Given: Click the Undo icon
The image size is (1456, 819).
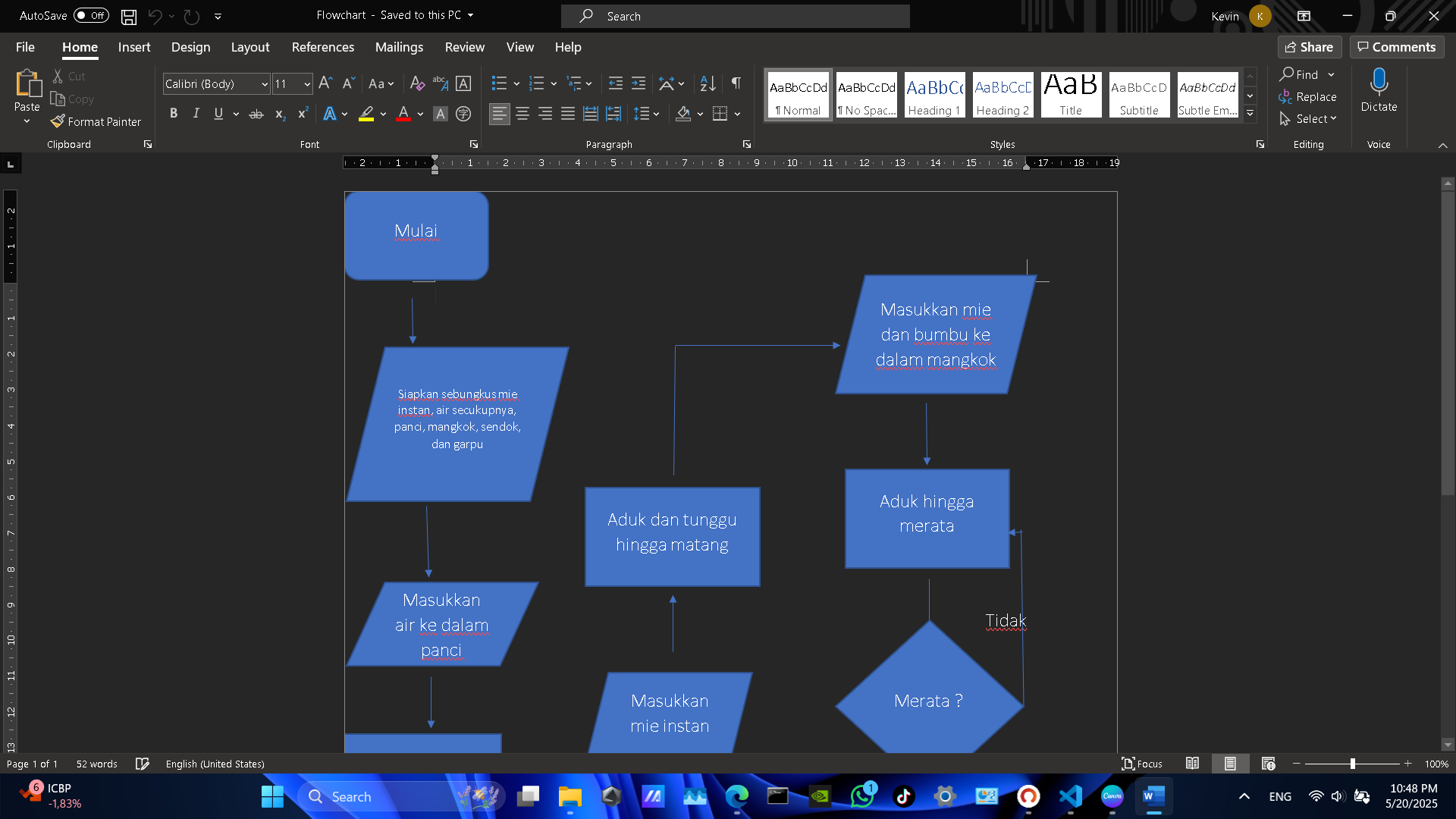Looking at the screenshot, I should click(155, 16).
